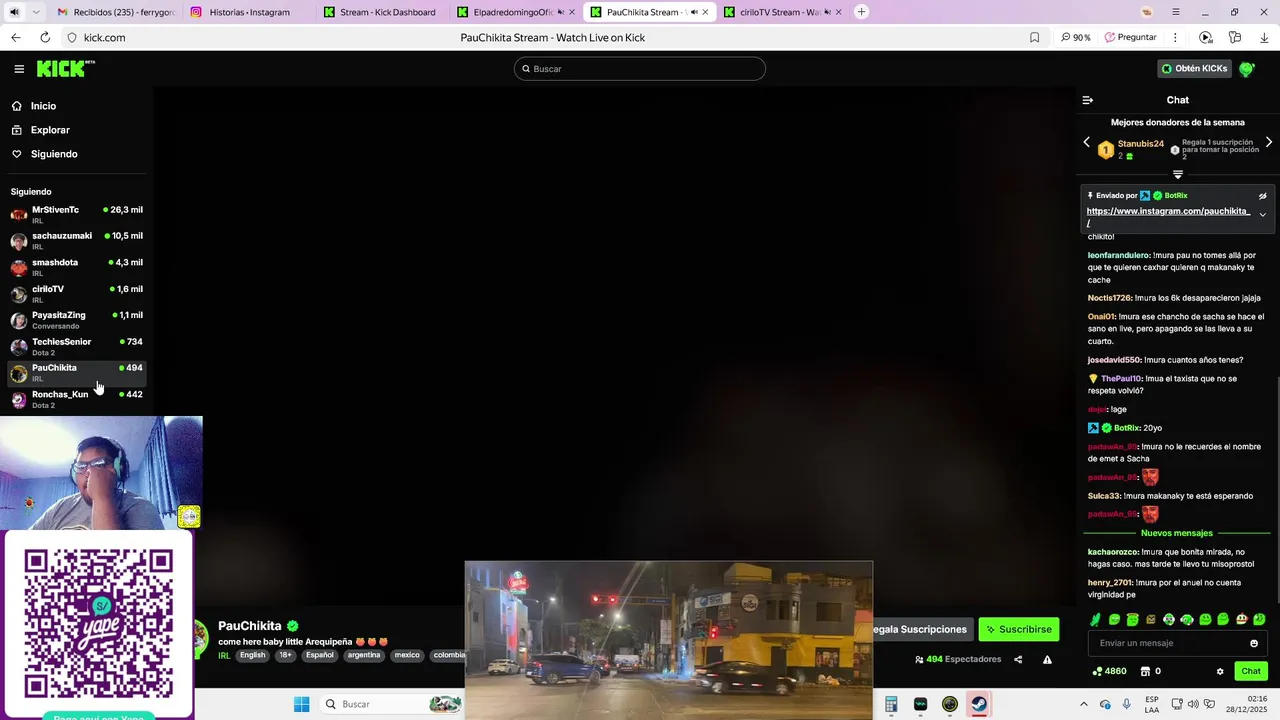Show next top donor arrow

(x=1269, y=142)
